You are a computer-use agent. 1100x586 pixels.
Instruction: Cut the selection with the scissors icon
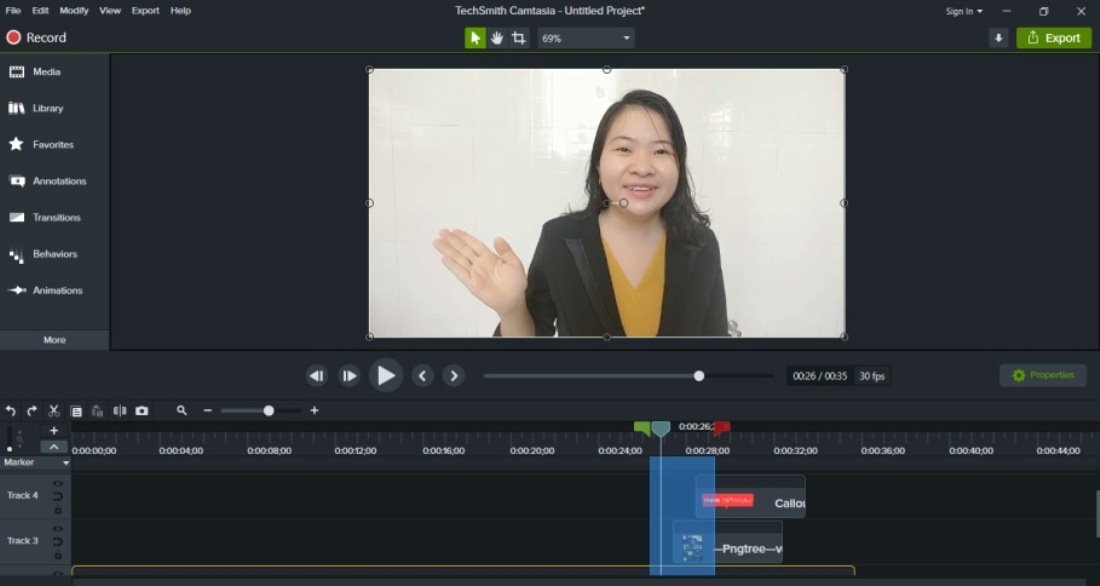pyautogui.click(x=54, y=411)
